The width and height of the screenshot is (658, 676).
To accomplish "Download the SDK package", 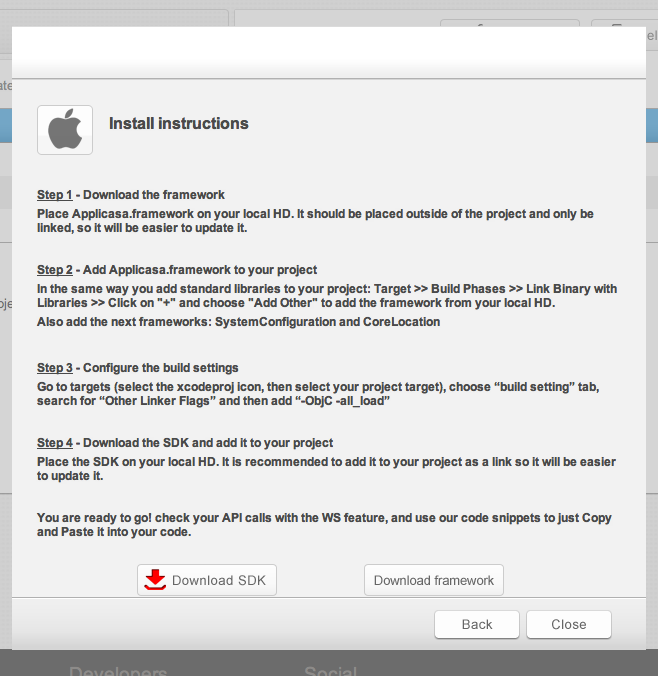I will coord(207,580).
